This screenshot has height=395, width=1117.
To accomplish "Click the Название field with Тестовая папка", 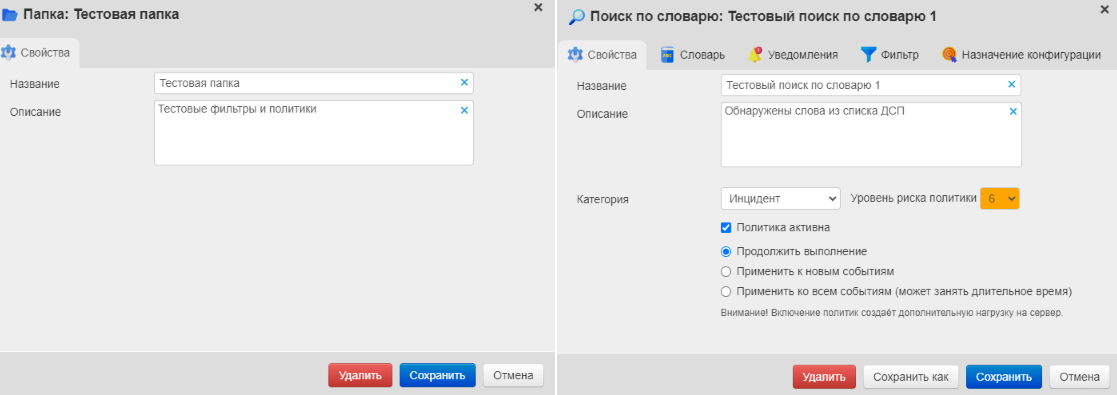I will click(313, 83).
